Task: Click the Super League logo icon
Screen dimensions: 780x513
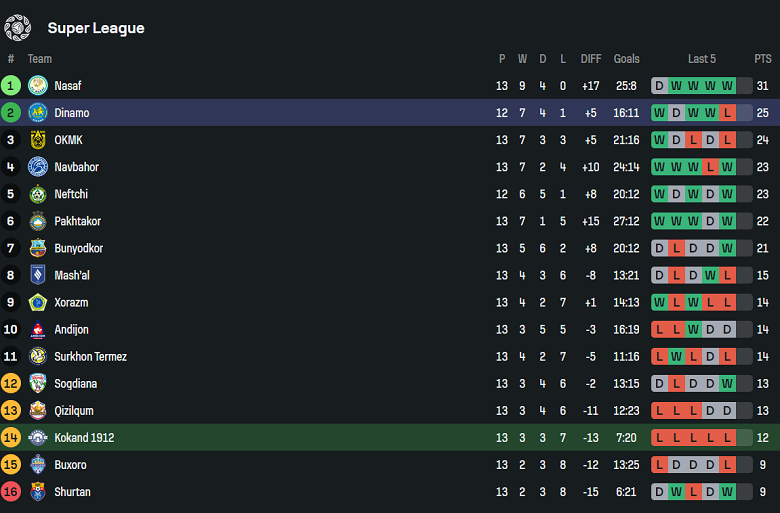Action: click(18, 28)
